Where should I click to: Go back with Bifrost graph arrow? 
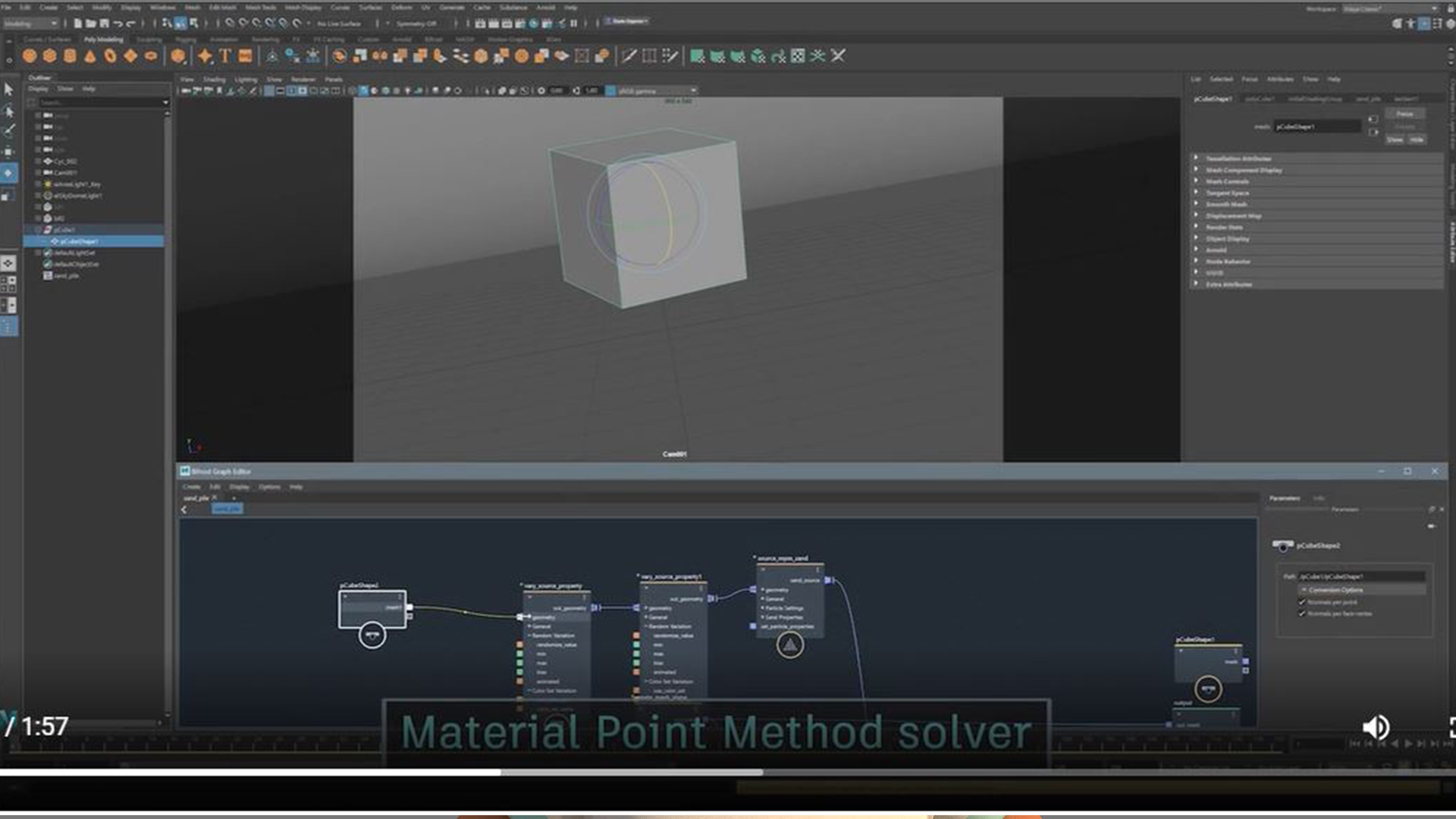point(184,510)
